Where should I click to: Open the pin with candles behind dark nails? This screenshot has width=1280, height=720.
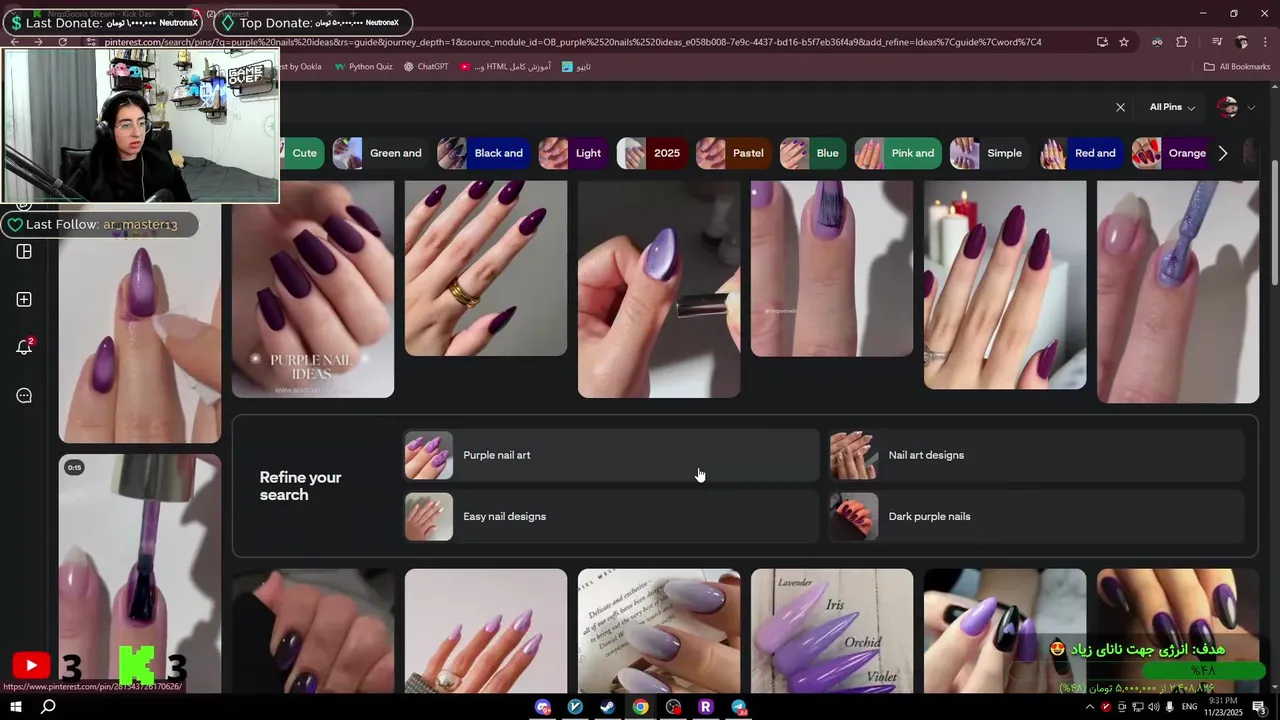(1005, 285)
